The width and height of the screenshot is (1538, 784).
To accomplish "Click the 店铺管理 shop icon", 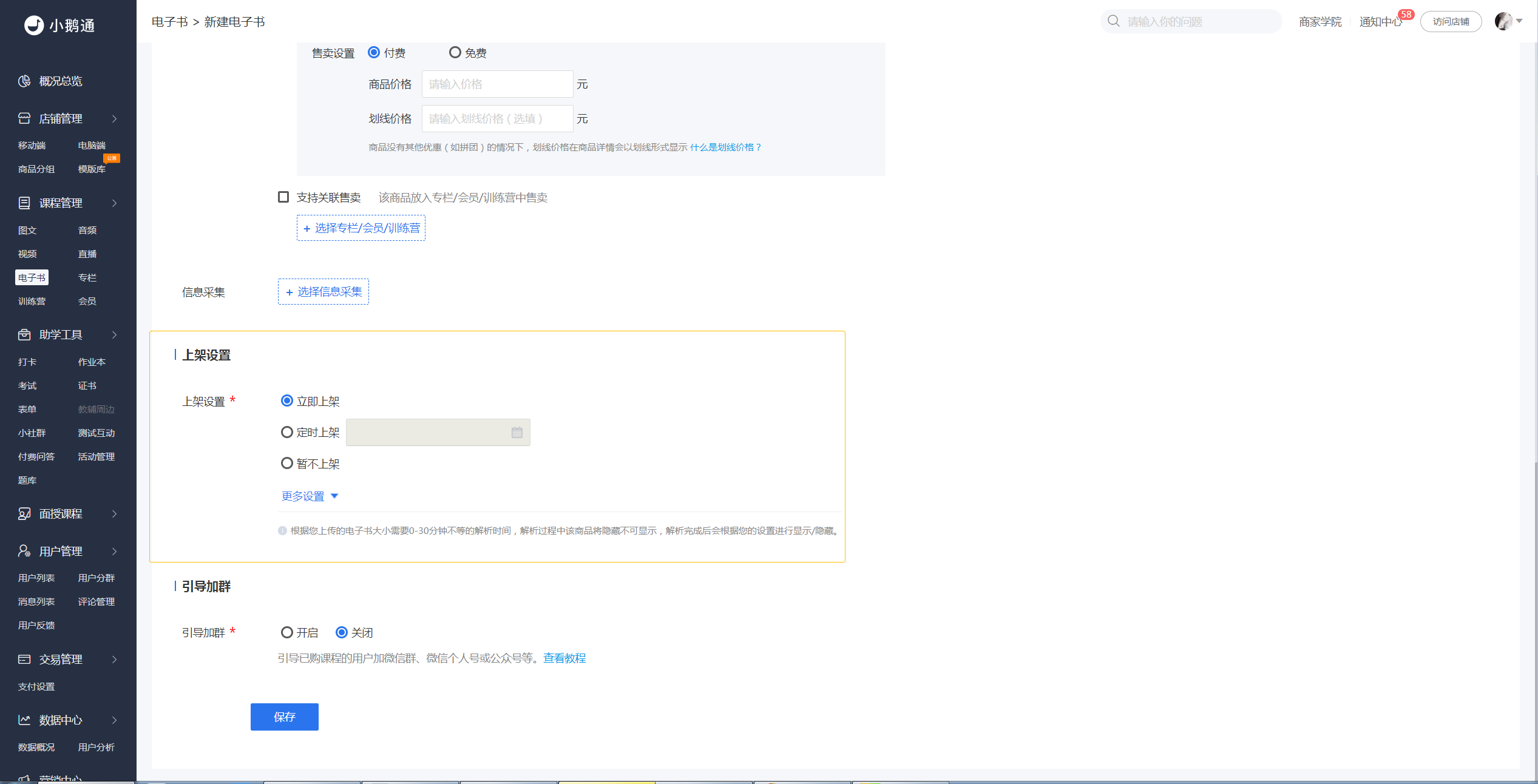I will 24,118.
